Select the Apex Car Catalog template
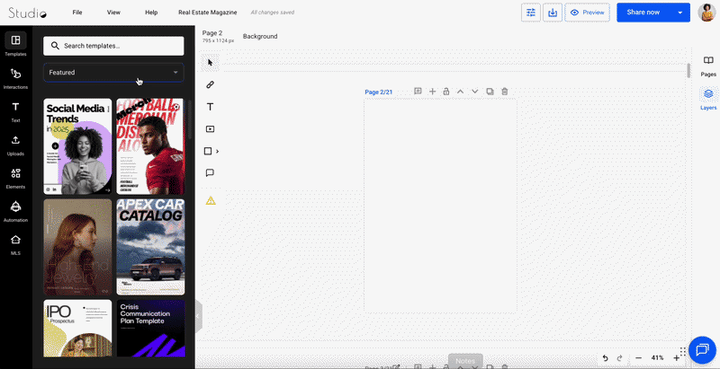This screenshot has width=720, height=369. 151,247
